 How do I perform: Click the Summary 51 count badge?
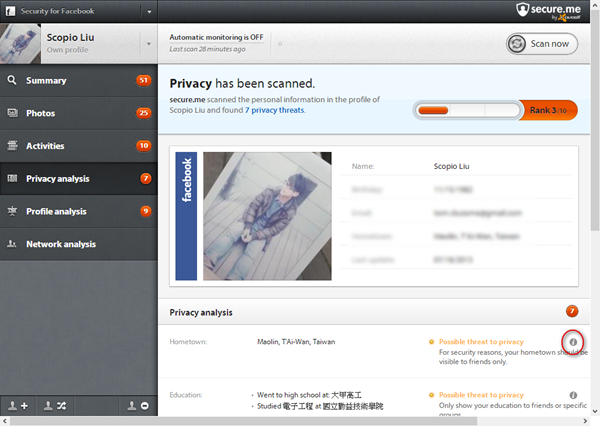(x=143, y=80)
